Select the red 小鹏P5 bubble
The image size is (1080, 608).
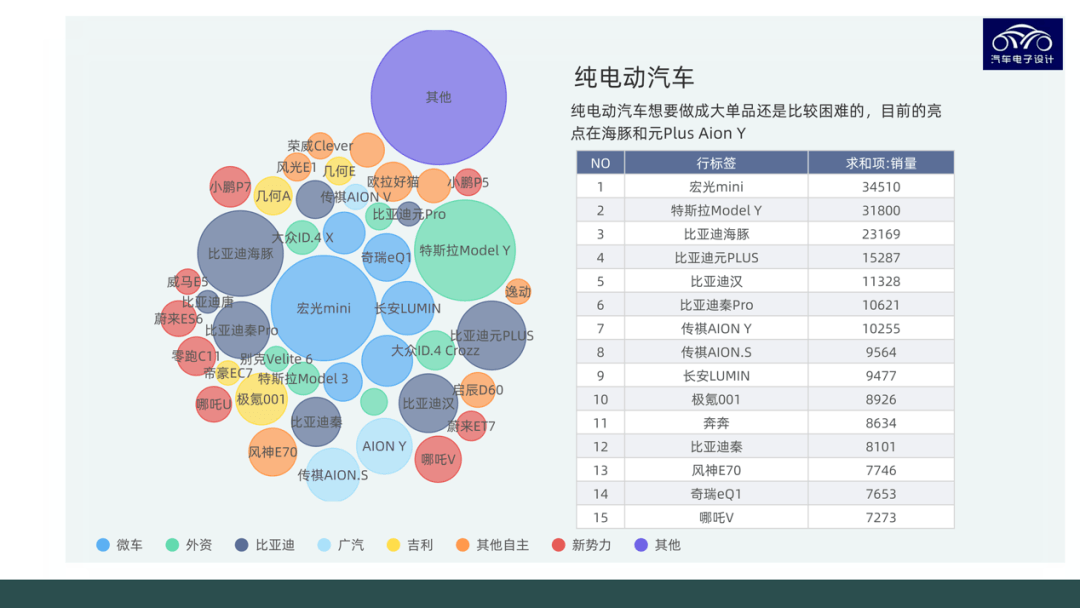coord(468,182)
